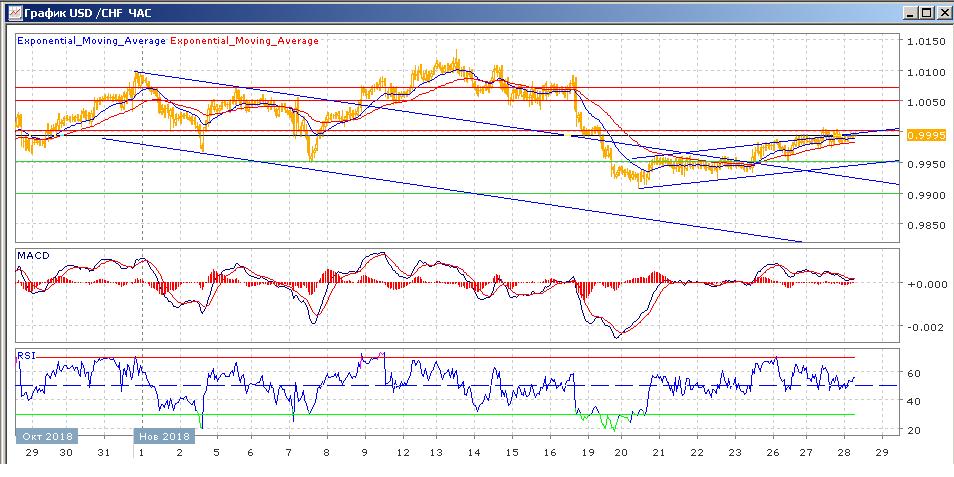This screenshot has height=477, width=954.
Task: Click the MACD +0.000 scale label
Action: tap(924, 284)
